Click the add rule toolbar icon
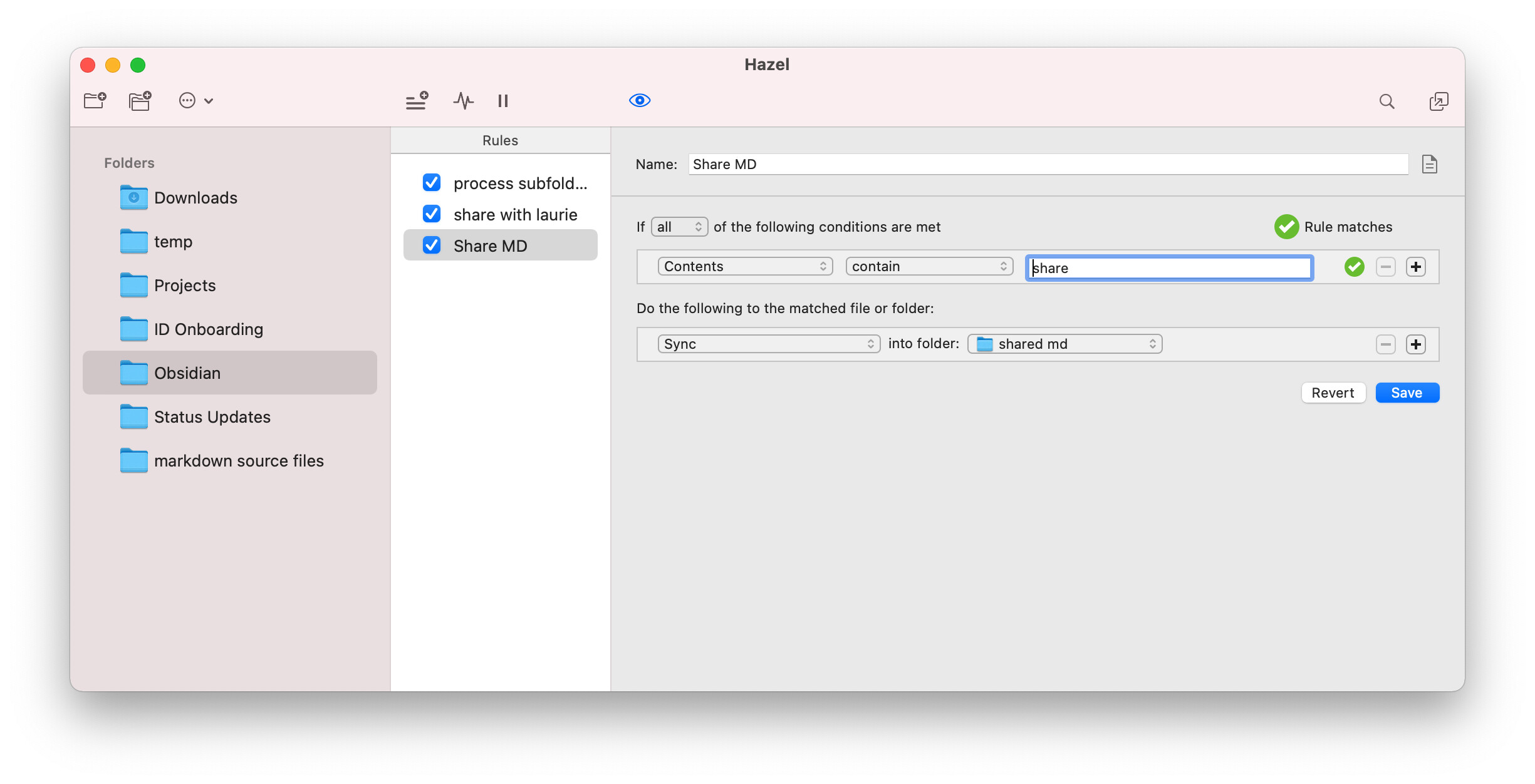The image size is (1535, 784). pyautogui.click(x=417, y=100)
